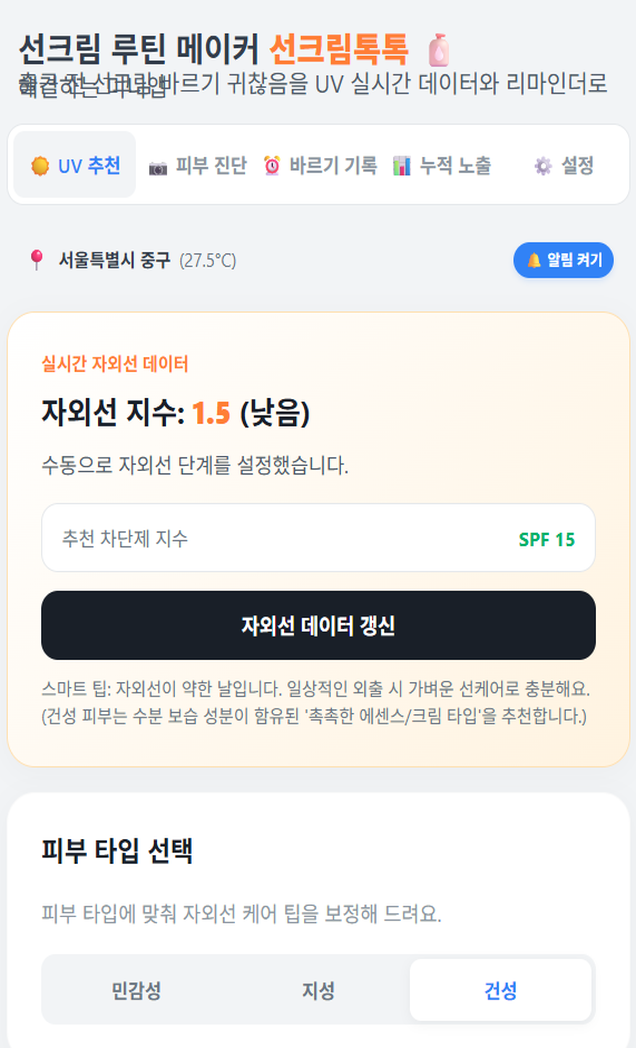Click the sun icon in UV 추천 tab
The width and height of the screenshot is (636, 1048).
pyautogui.click(x=40, y=165)
